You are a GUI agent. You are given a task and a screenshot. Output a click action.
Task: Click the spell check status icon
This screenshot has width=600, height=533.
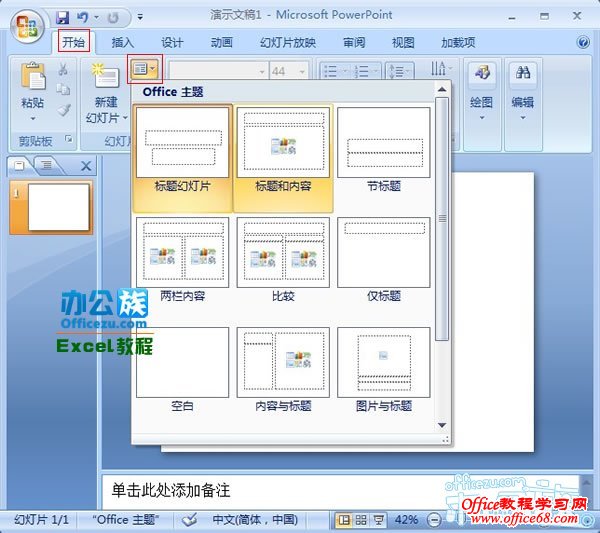189,520
